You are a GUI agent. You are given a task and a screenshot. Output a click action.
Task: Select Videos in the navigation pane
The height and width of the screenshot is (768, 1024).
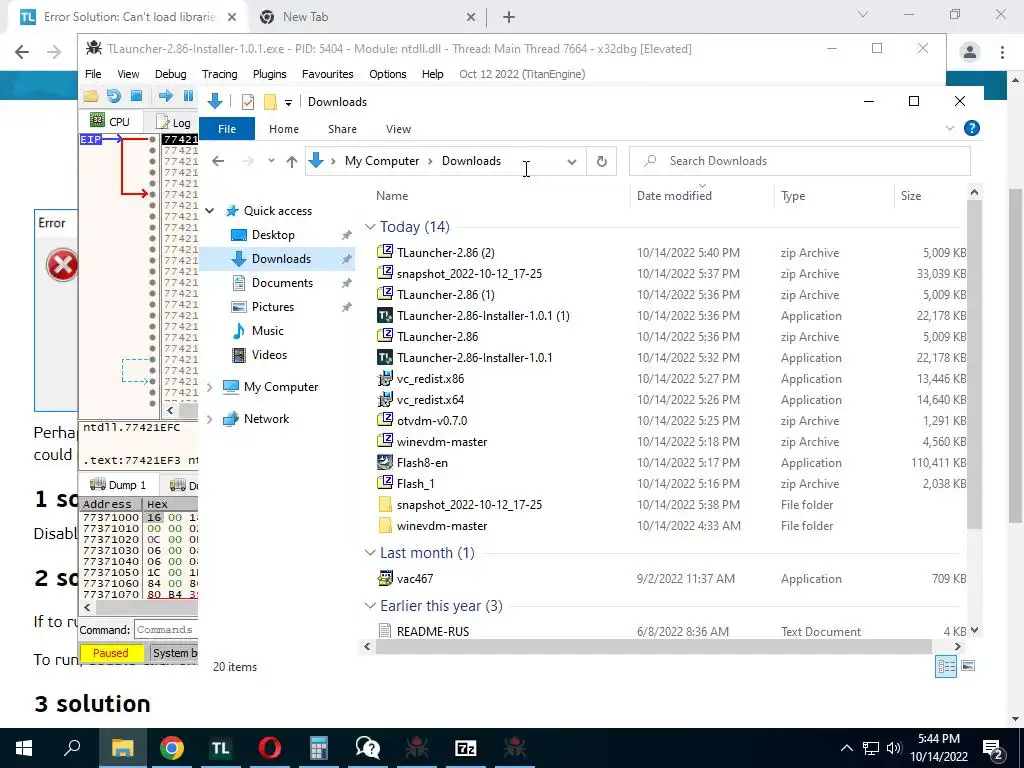[269, 355]
